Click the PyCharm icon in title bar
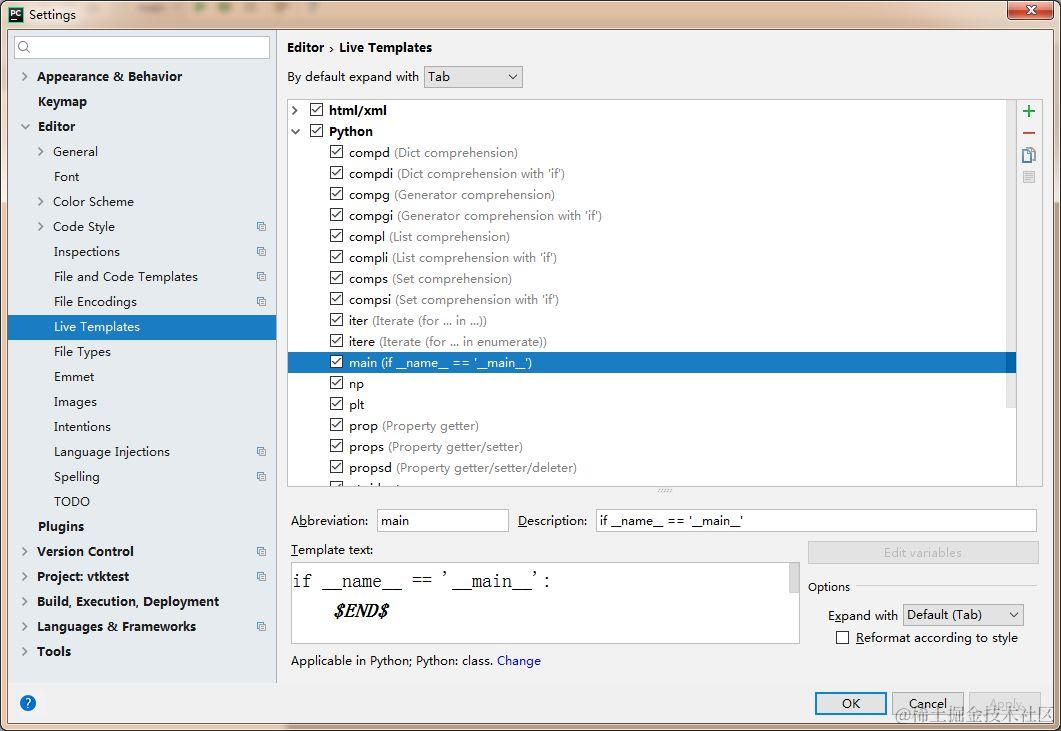Viewport: 1061px width, 731px height. click(16, 14)
